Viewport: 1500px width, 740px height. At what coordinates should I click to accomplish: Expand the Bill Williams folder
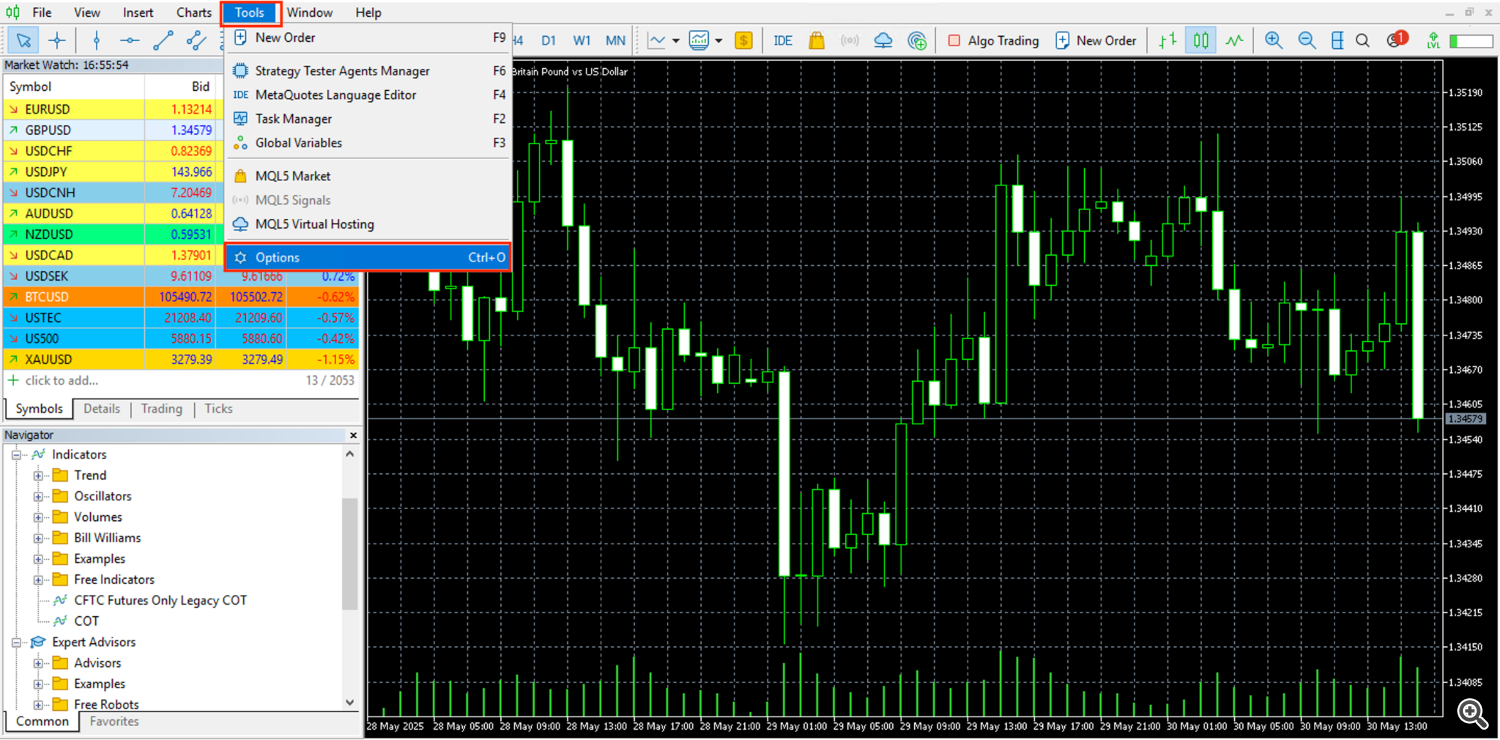[x=38, y=539]
